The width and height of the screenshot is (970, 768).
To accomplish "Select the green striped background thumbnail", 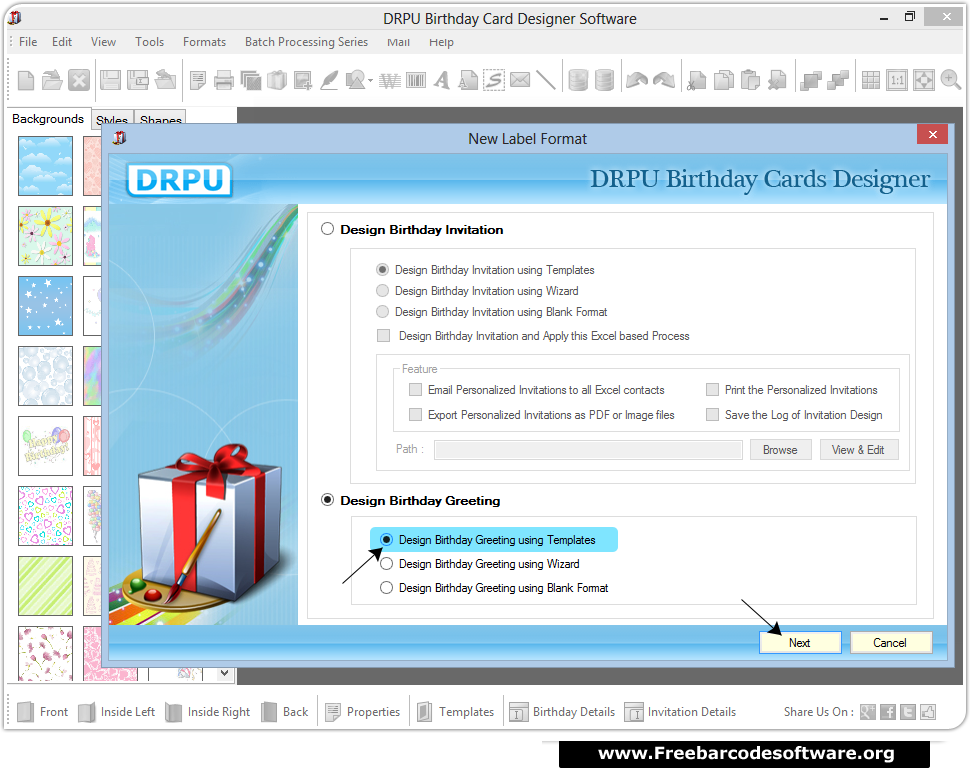I will pyautogui.click(x=45, y=585).
